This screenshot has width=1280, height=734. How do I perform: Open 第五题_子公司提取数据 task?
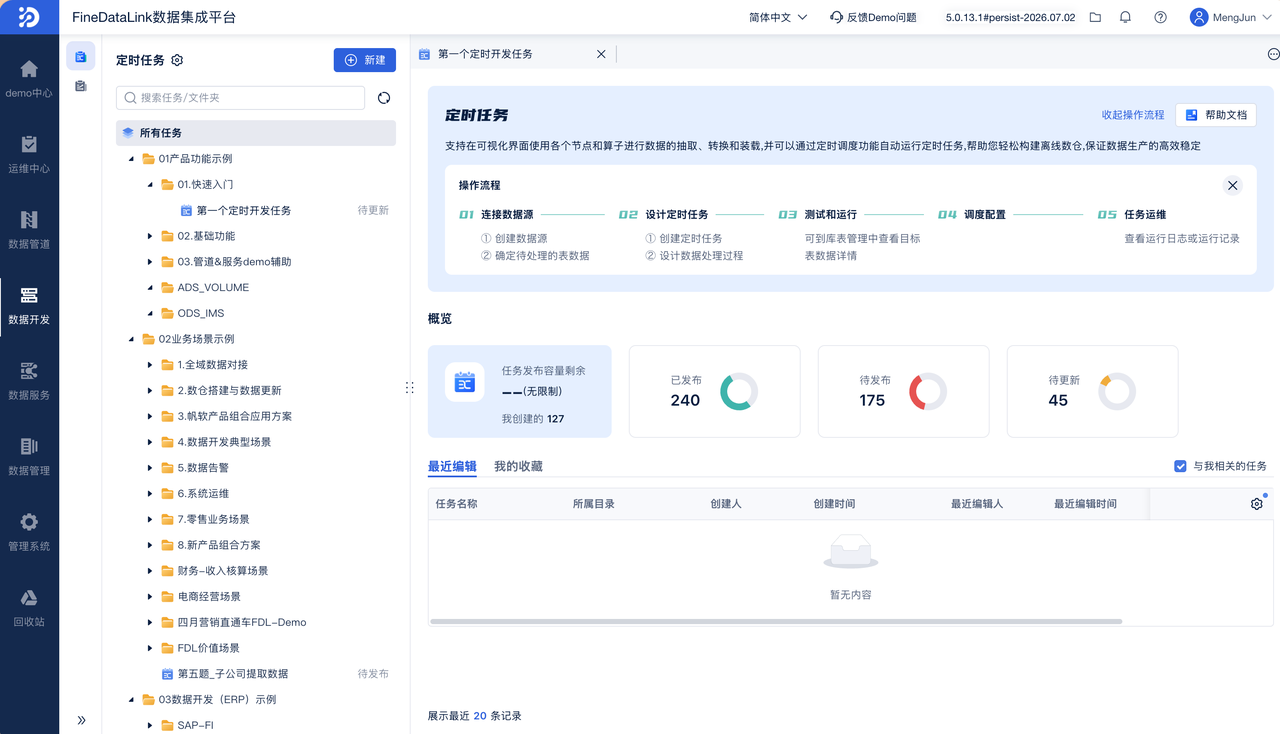click(233, 674)
